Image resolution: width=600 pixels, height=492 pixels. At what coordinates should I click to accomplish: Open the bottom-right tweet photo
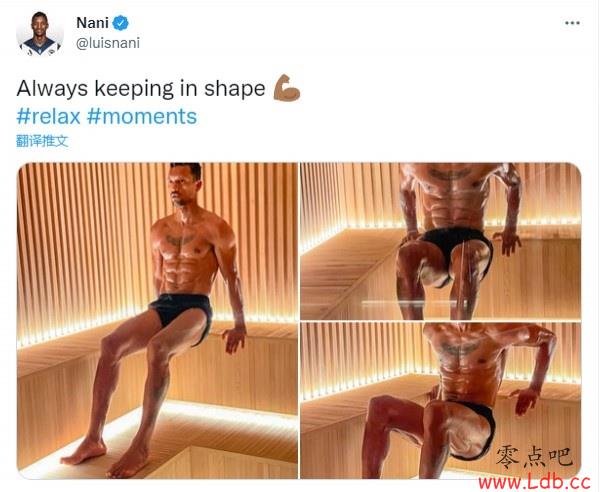(441, 400)
